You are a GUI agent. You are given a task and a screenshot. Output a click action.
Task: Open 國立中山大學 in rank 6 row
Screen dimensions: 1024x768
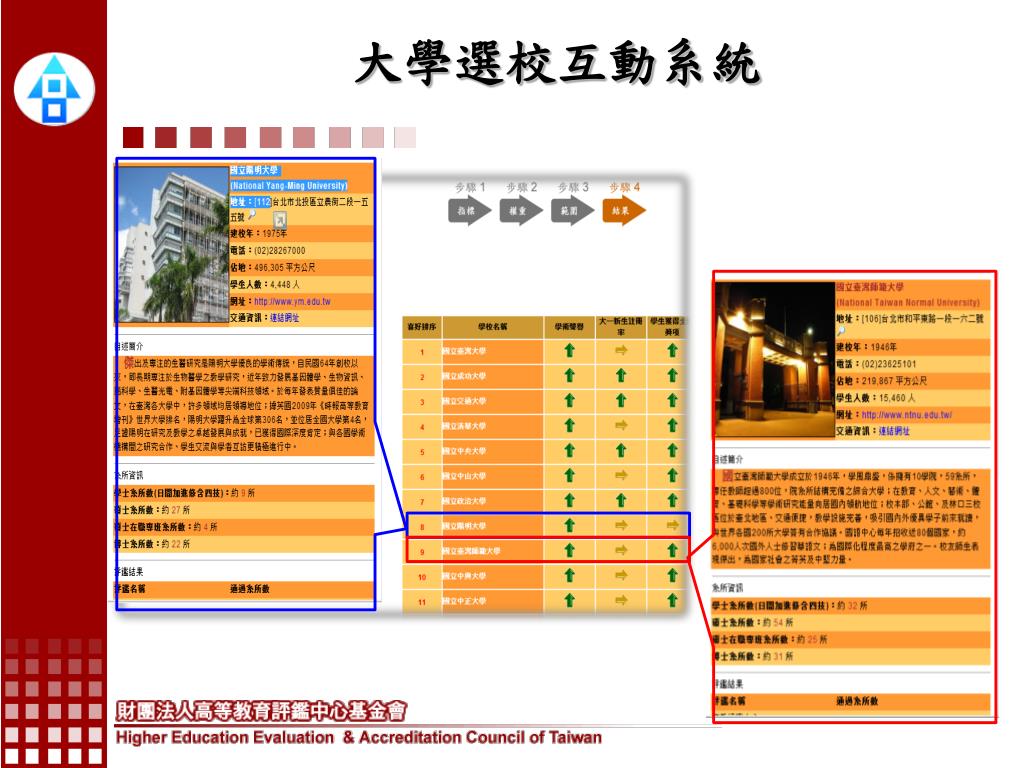click(x=464, y=476)
